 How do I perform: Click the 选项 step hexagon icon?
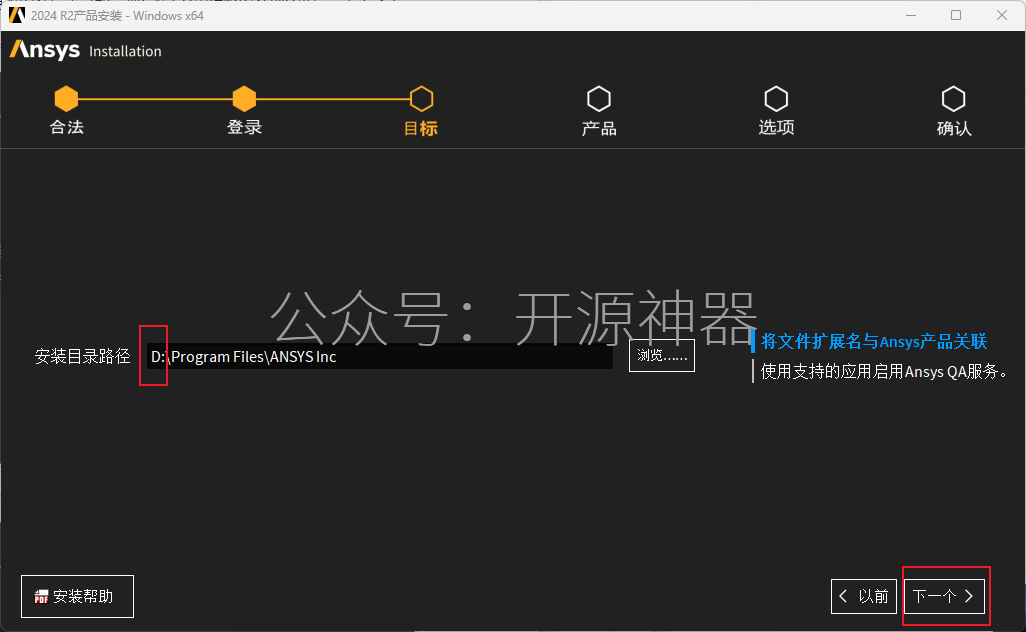776,99
